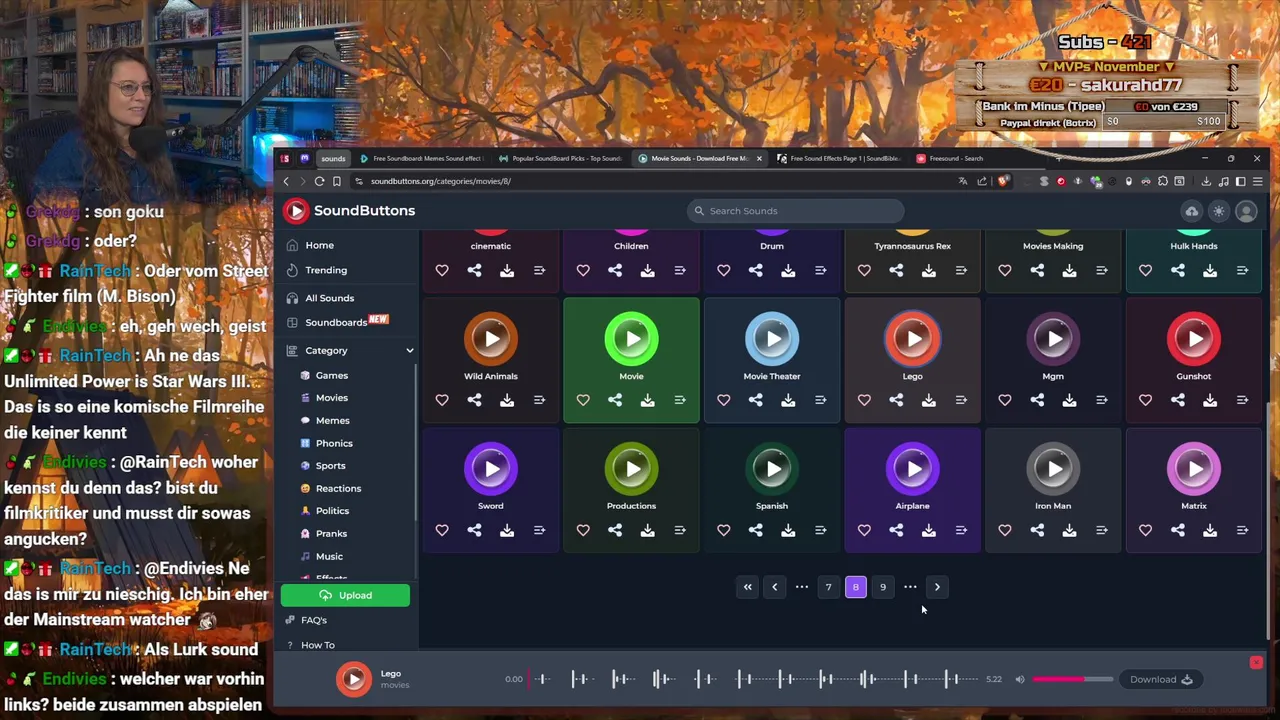Open the user profile avatar

click(1246, 211)
